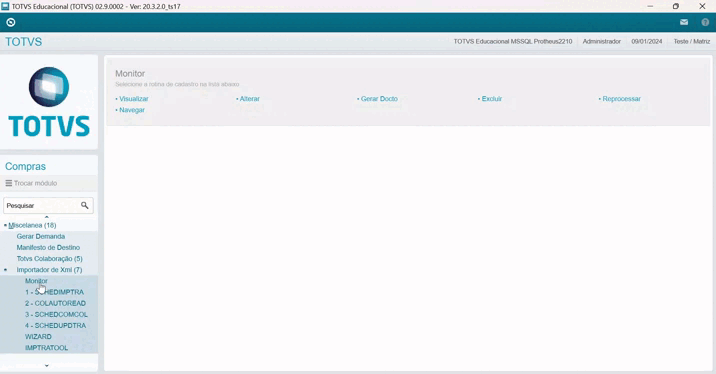
Task: Click the Visualizar link
Action: pyautogui.click(x=133, y=99)
